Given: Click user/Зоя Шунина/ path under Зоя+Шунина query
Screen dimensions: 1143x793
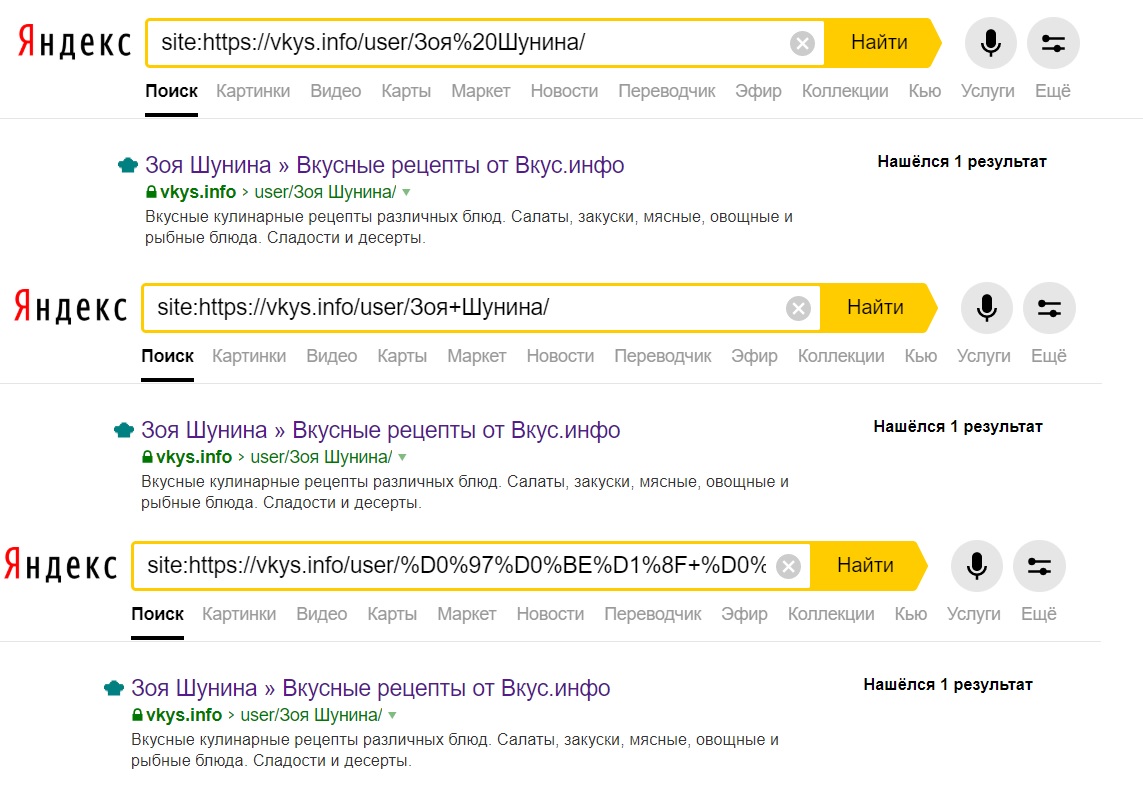Looking at the screenshot, I should tap(321, 457).
